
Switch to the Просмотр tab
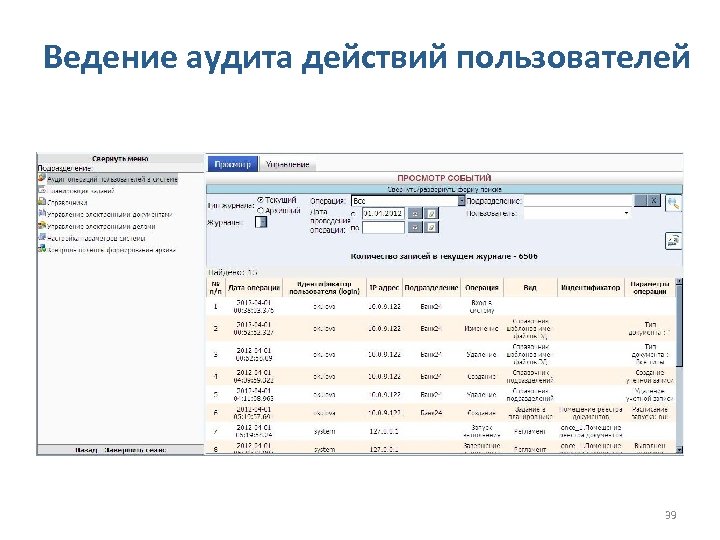click(233, 164)
